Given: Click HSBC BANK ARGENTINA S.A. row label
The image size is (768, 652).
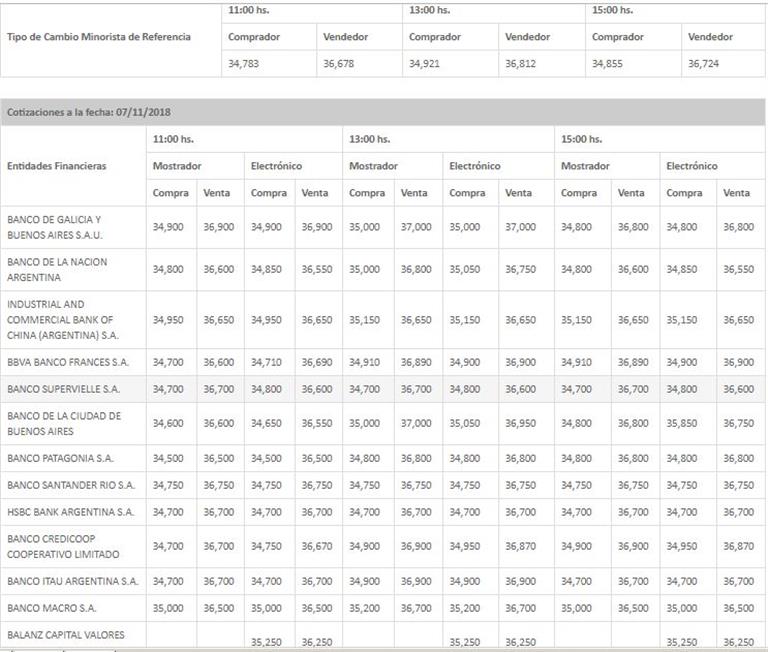Looking at the screenshot, I should click(70, 512).
